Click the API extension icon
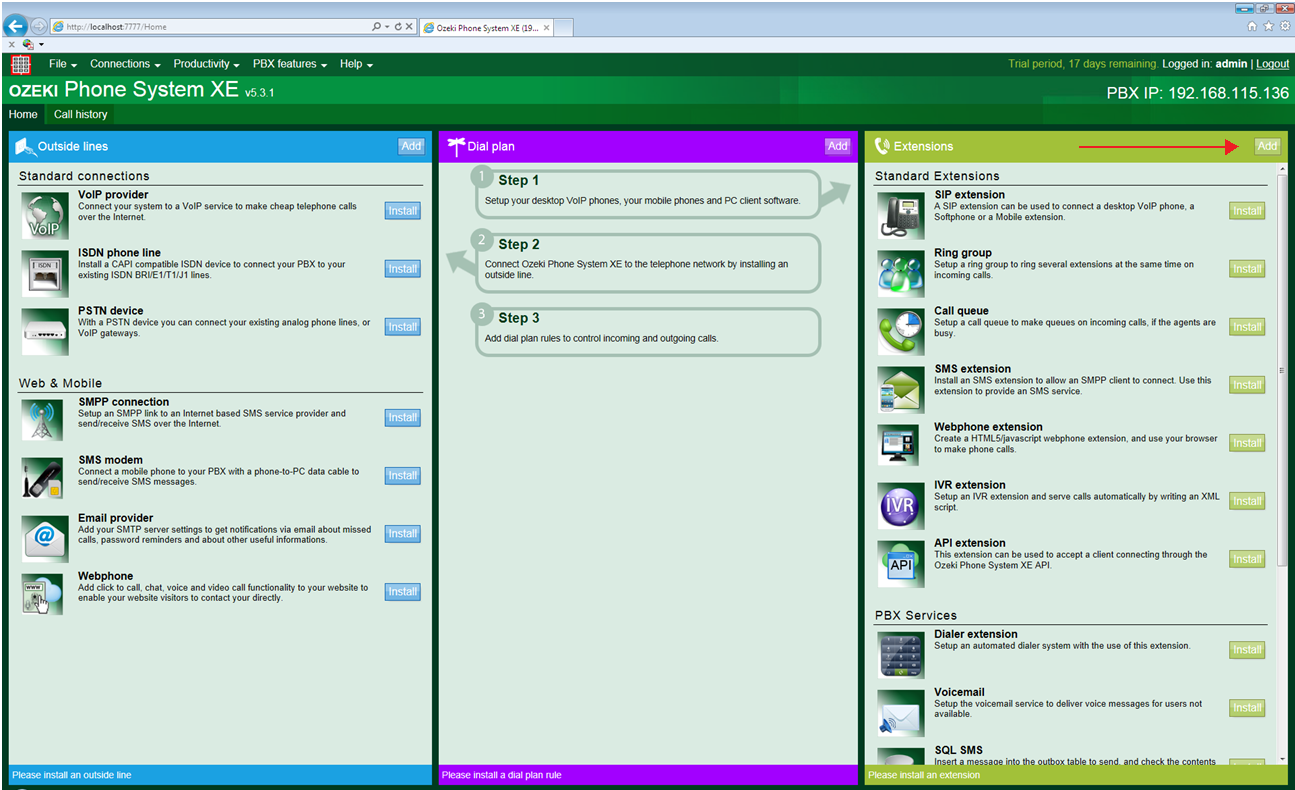This screenshot has height=790, width=1295. pos(901,563)
